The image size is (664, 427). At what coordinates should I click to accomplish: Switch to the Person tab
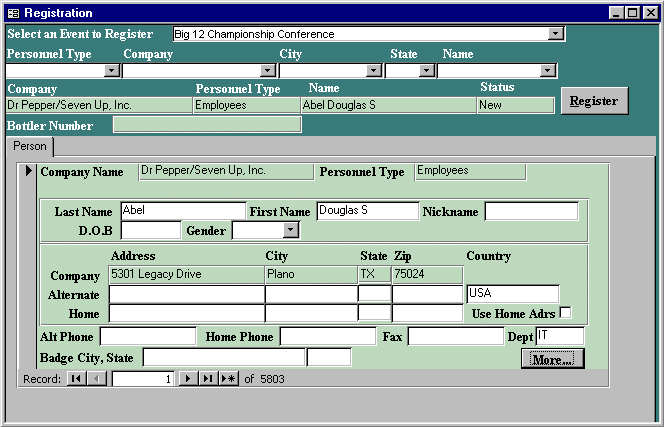(x=30, y=146)
